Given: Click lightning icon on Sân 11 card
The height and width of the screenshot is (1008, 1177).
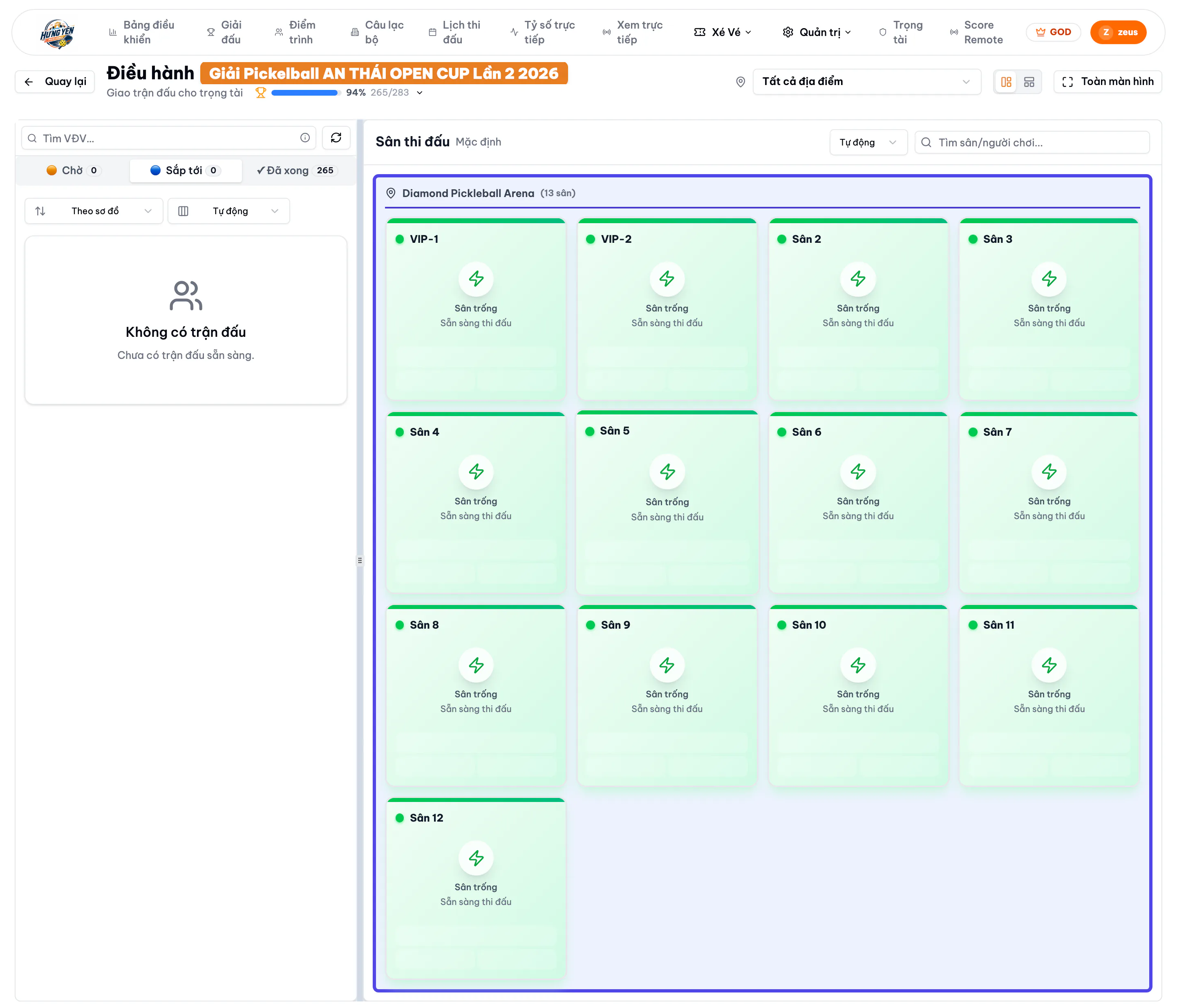Looking at the screenshot, I should point(1049,665).
